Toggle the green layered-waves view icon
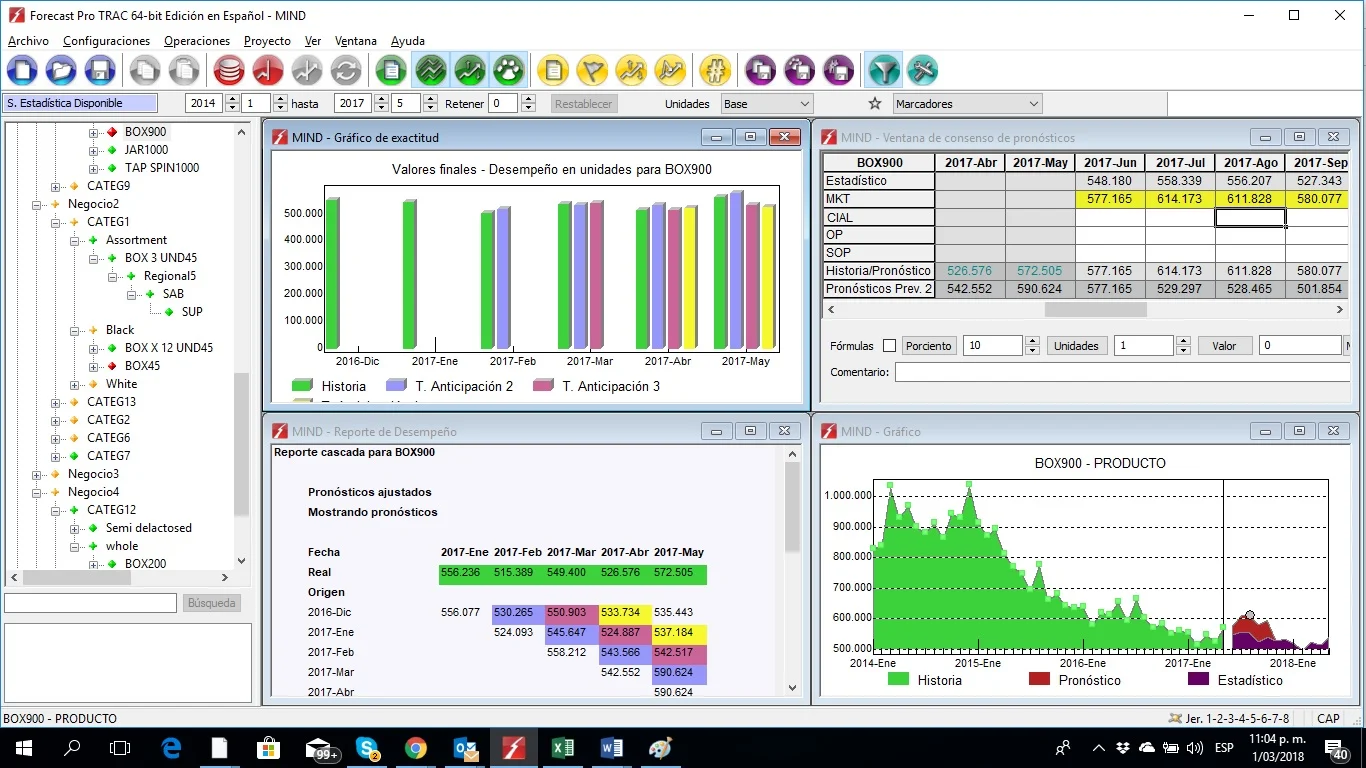Image resolution: width=1366 pixels, height=768 pixels. click(x=431, y=70)
